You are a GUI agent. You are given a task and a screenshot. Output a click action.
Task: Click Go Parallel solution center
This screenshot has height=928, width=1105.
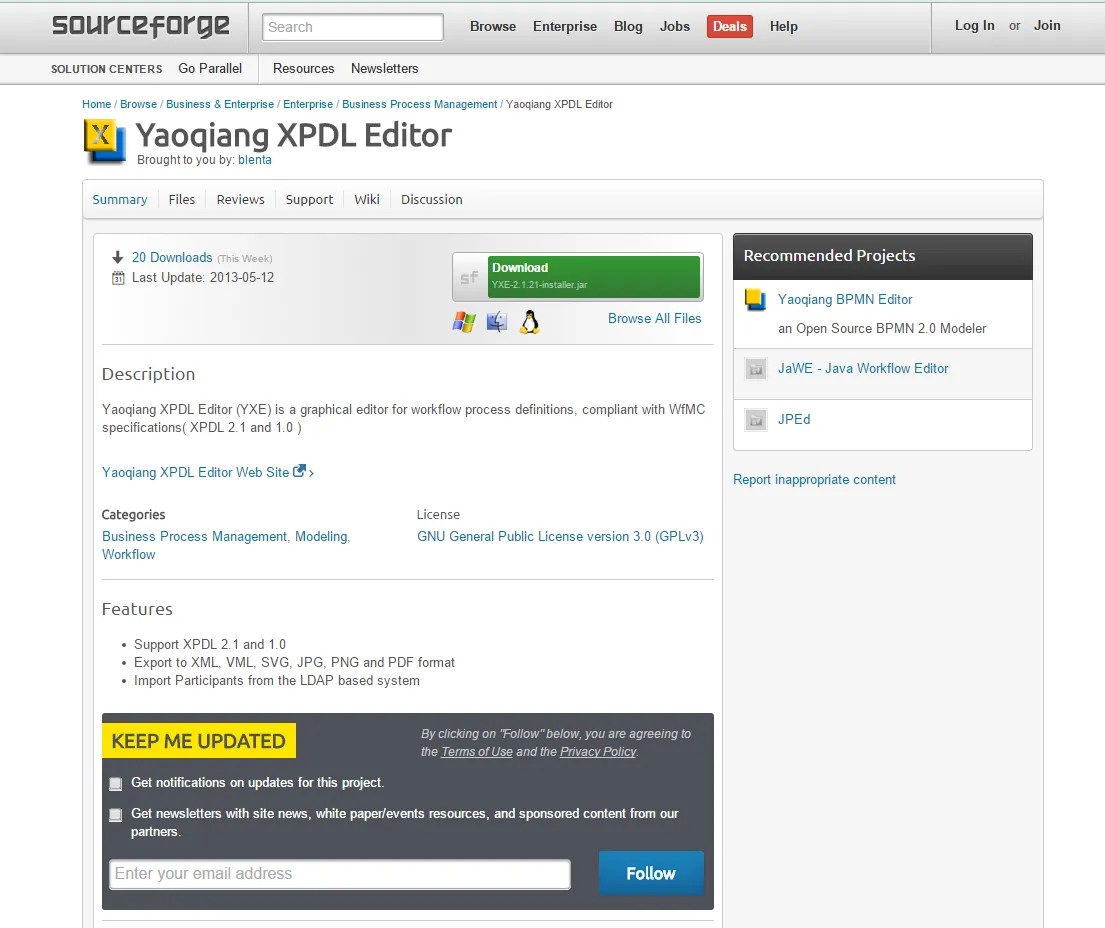click(210, 68)
